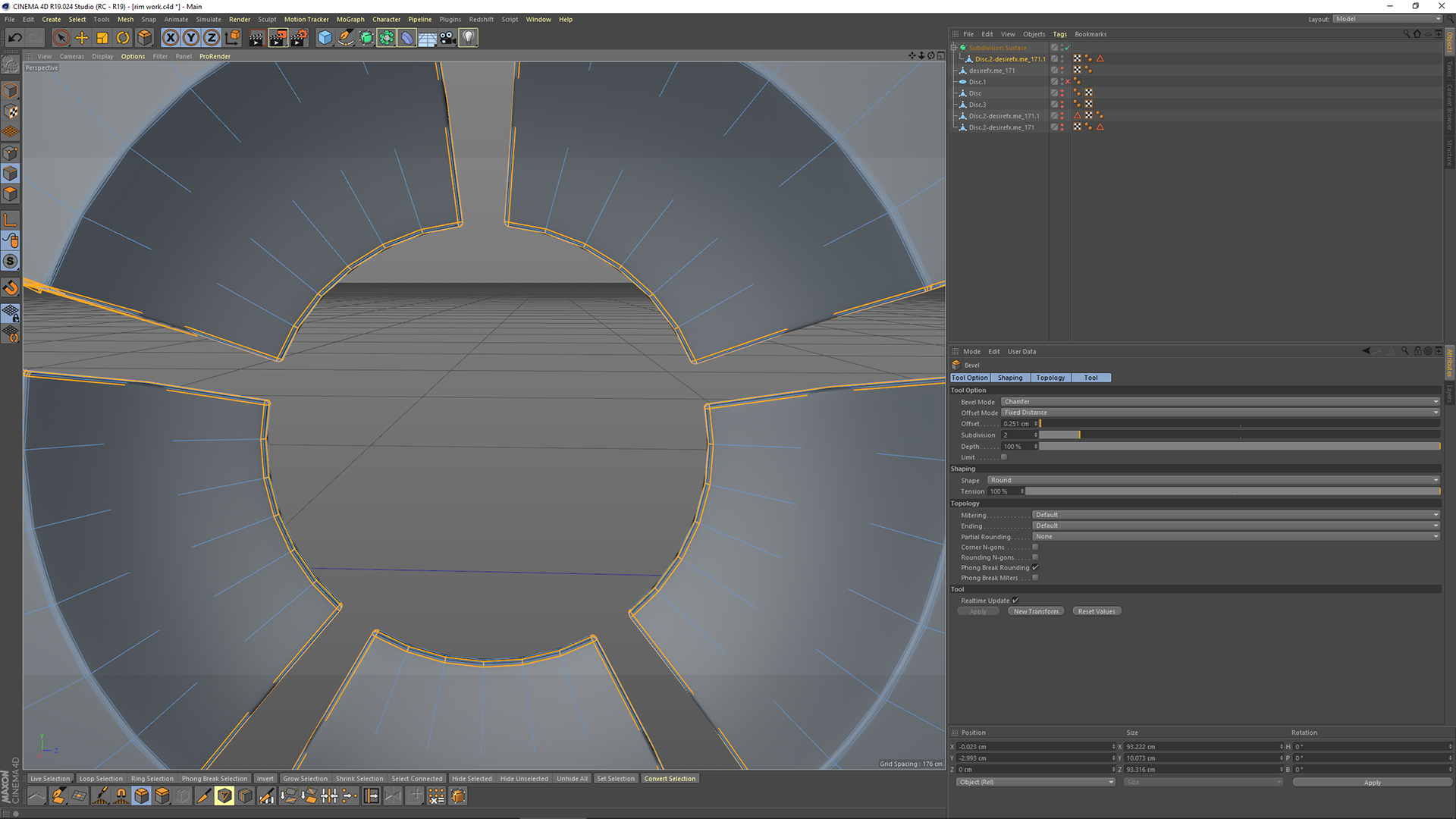Click the Knife tool icon in bottom toolbar
This screenshot has width=1456, height=819.
[x=203, y=795]
